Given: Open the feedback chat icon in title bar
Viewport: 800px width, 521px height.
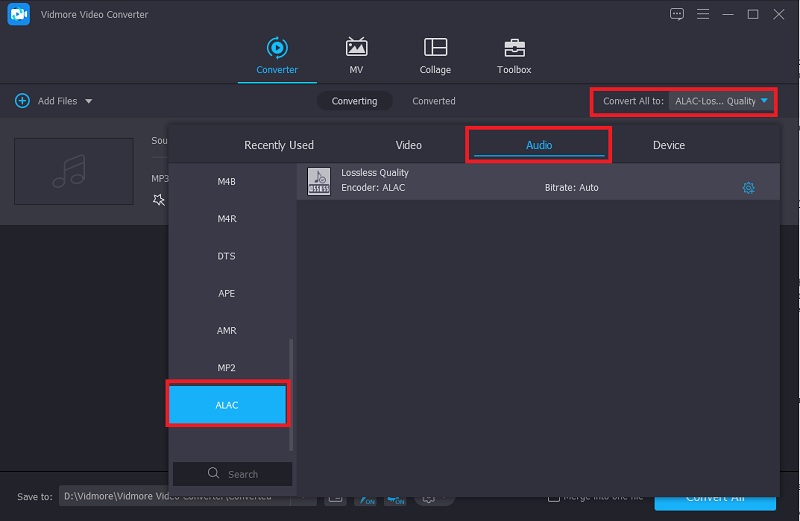Looking at the screenshot, I should pyautogui.click(x=678, y=14).
